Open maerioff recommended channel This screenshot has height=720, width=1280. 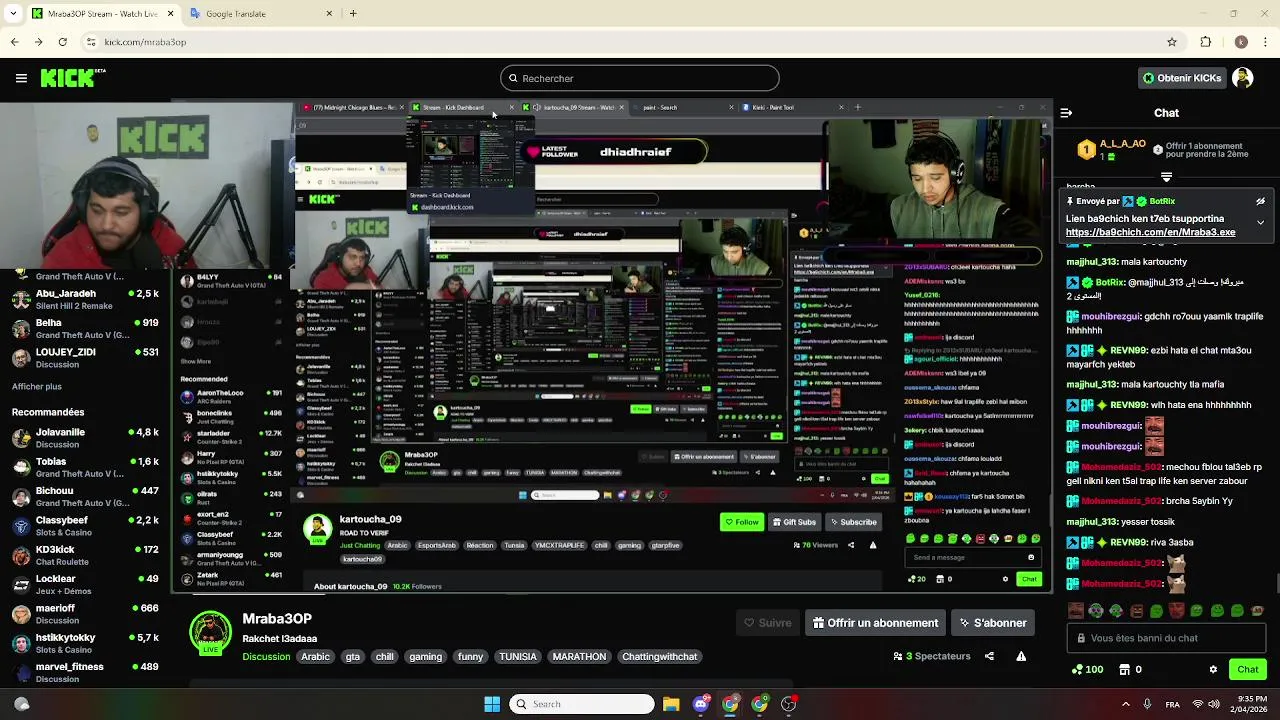85,613
